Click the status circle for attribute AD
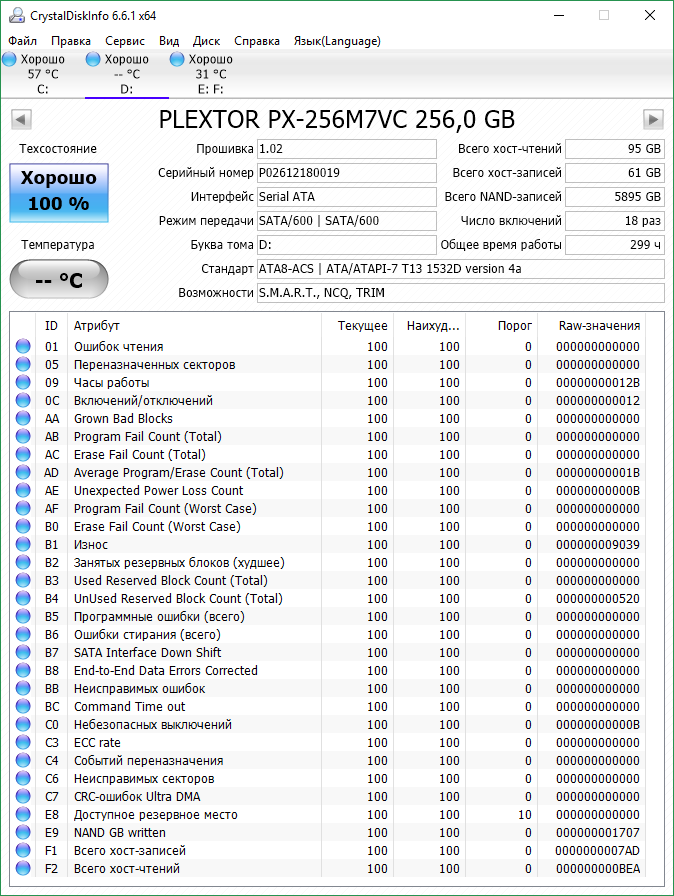 (23, 472)
